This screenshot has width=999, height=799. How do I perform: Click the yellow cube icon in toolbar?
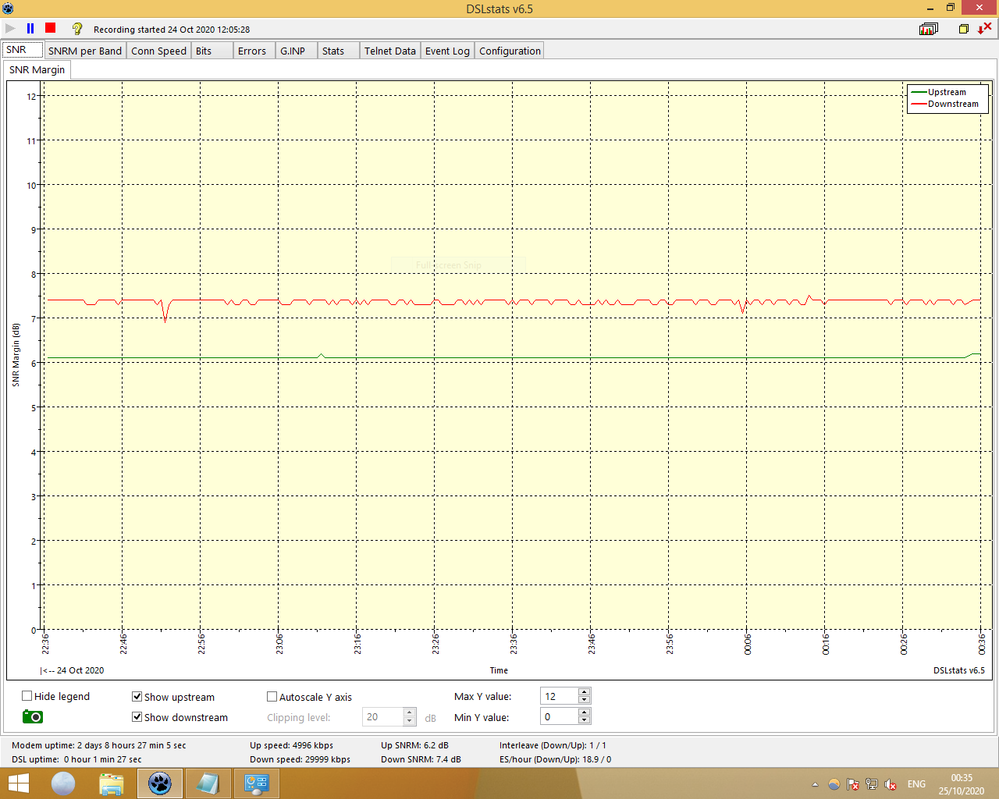click(x=964, y=29)
